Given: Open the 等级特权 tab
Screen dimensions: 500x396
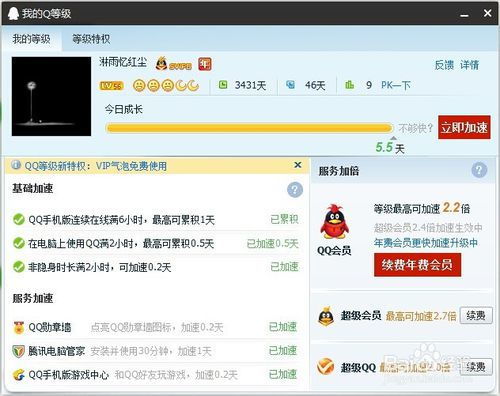Looking at the screenshot, I should point(91,39).
